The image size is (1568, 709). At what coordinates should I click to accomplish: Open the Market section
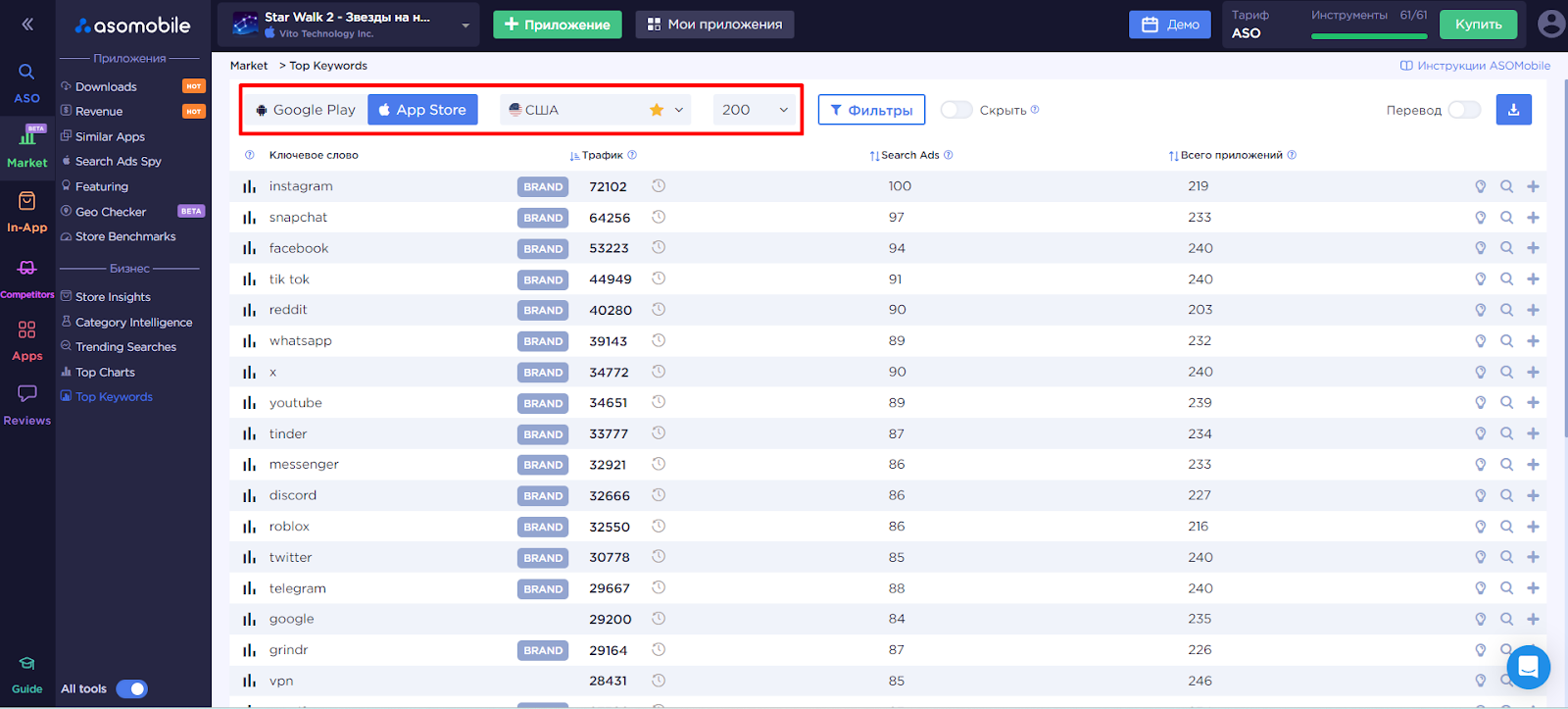26,146
